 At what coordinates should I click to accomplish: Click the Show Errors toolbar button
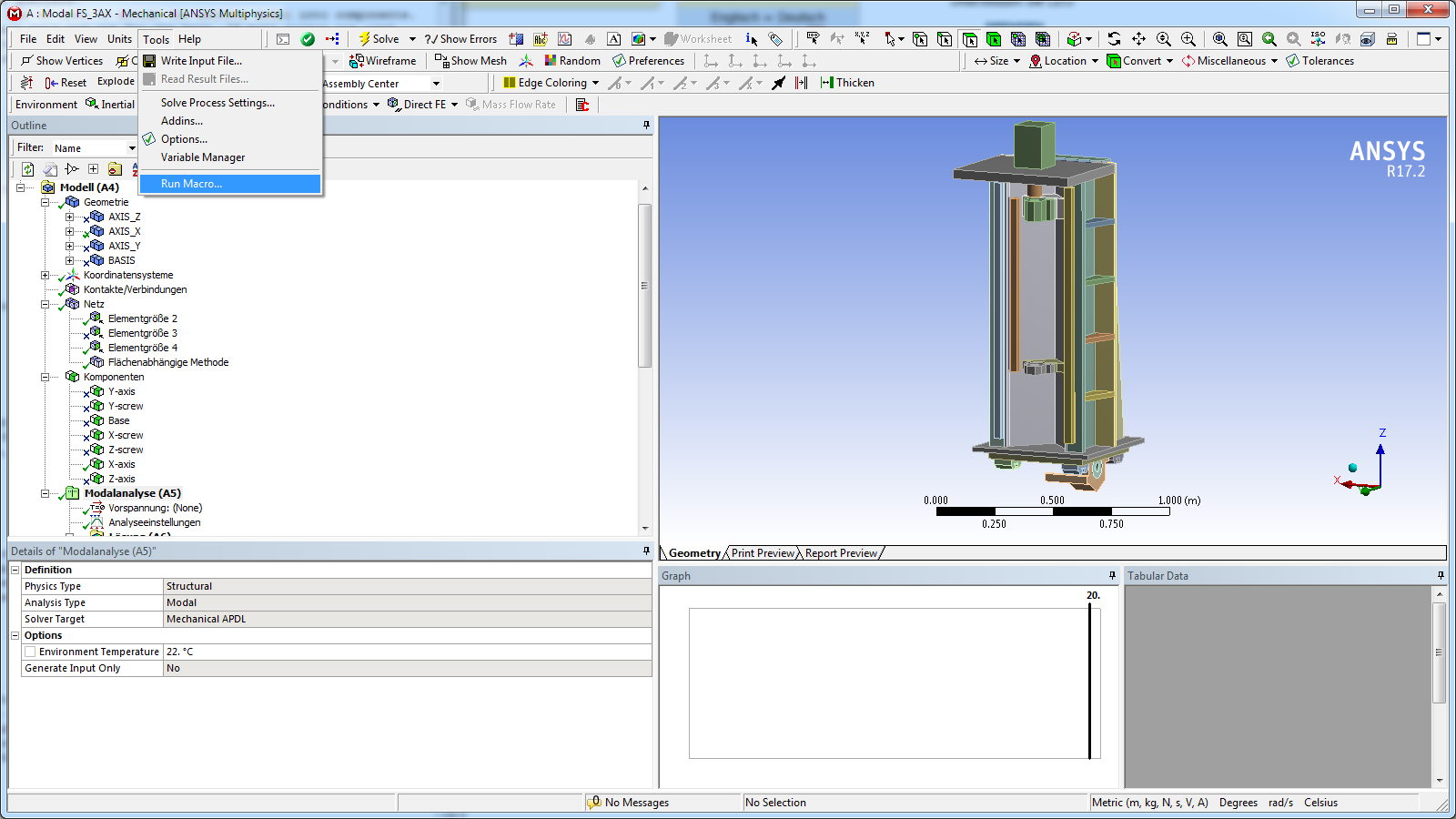461,39
